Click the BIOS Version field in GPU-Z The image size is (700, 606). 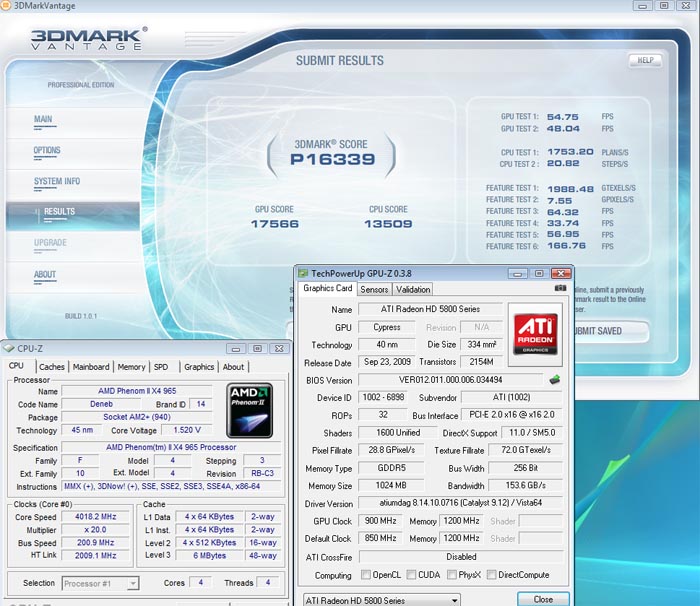pyautogui.click(x=450, y=380)
